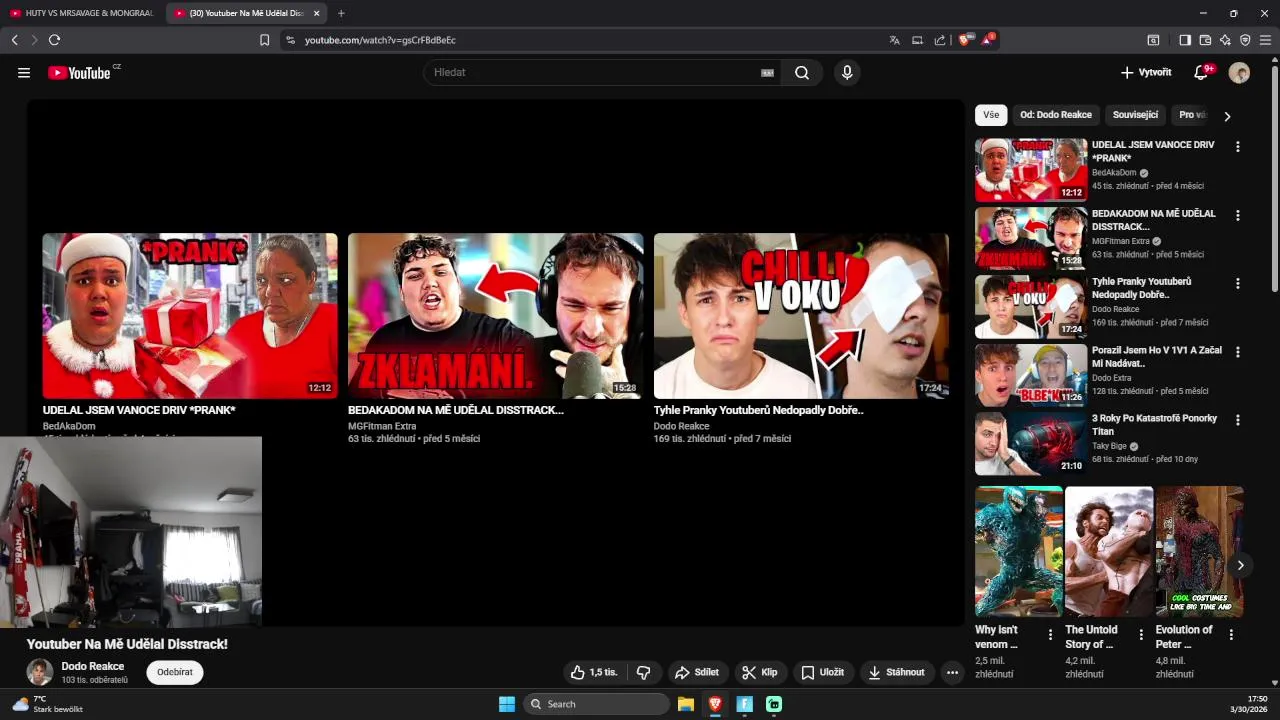Image resolution: width=1280 pixels, height=720 pixels.
Task: Select the Související filter chip
Action: (x=1135, y=115)
